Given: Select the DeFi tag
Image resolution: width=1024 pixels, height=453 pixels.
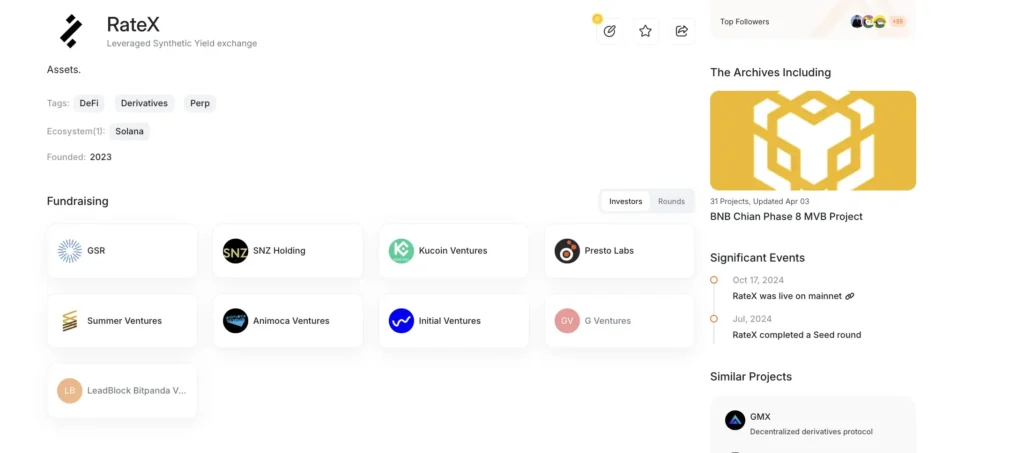Looking at the screenshot, I should coord(89,103).
